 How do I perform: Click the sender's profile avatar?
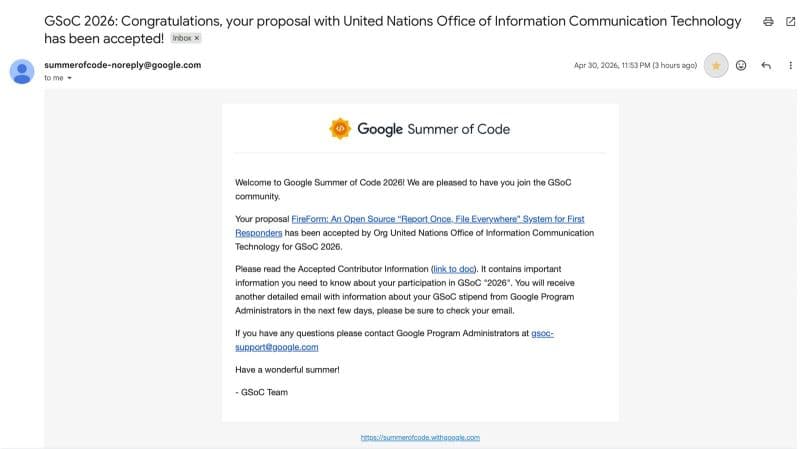tap(22, 71)
